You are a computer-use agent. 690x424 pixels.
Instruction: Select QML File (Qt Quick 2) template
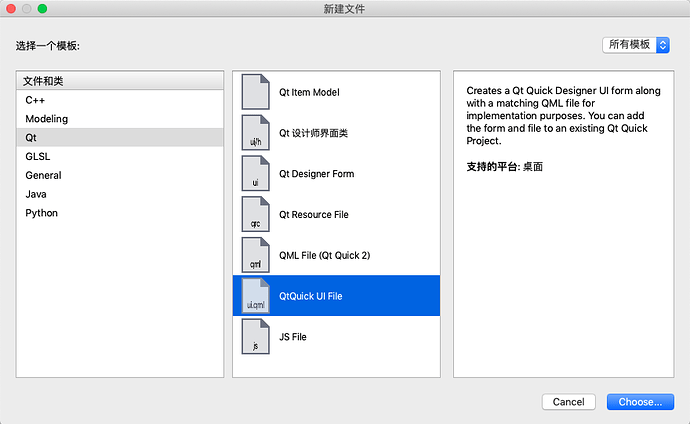pyautogui.click(x=336, y=255)
